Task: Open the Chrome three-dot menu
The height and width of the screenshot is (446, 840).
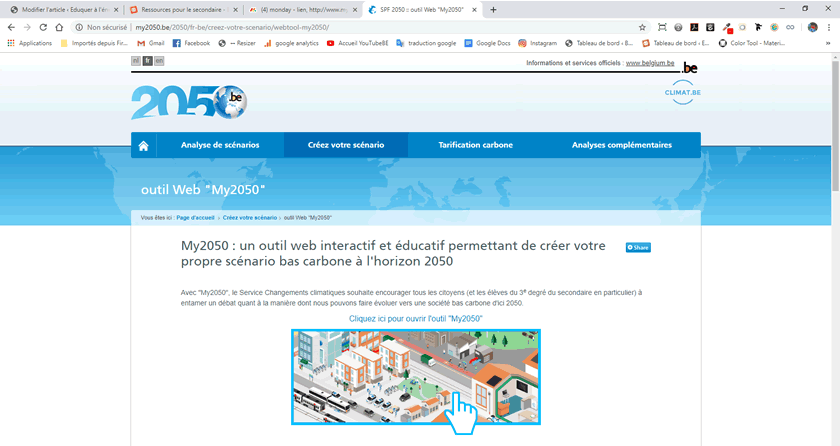Action: (829, 27)
